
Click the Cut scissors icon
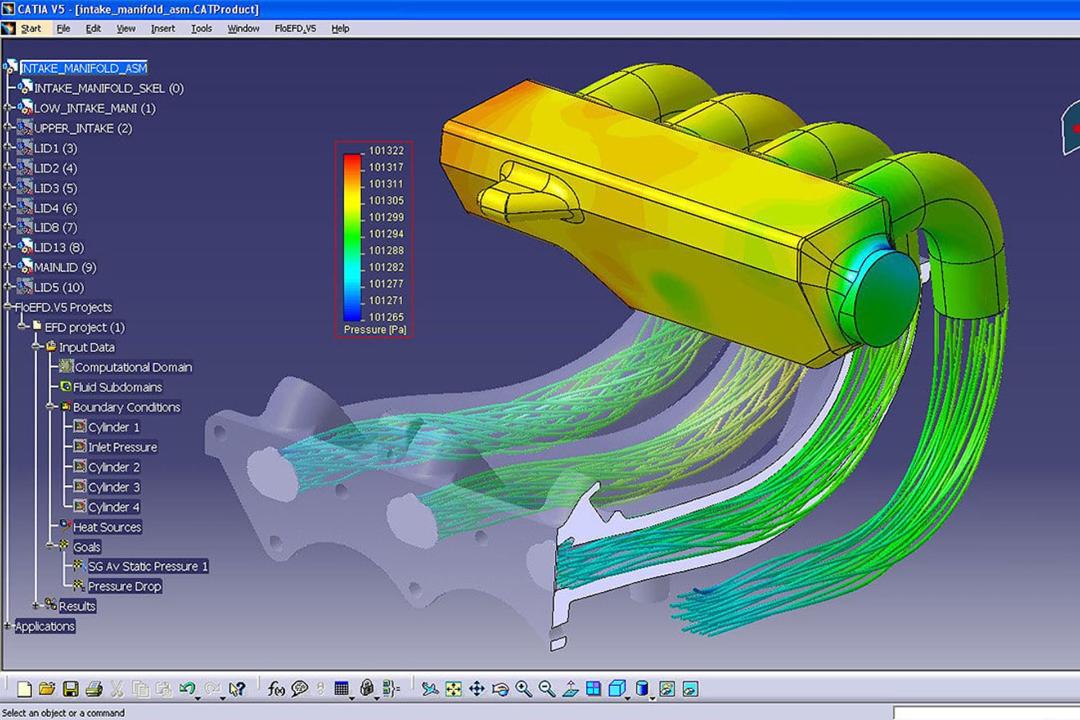tap(116, 688)
